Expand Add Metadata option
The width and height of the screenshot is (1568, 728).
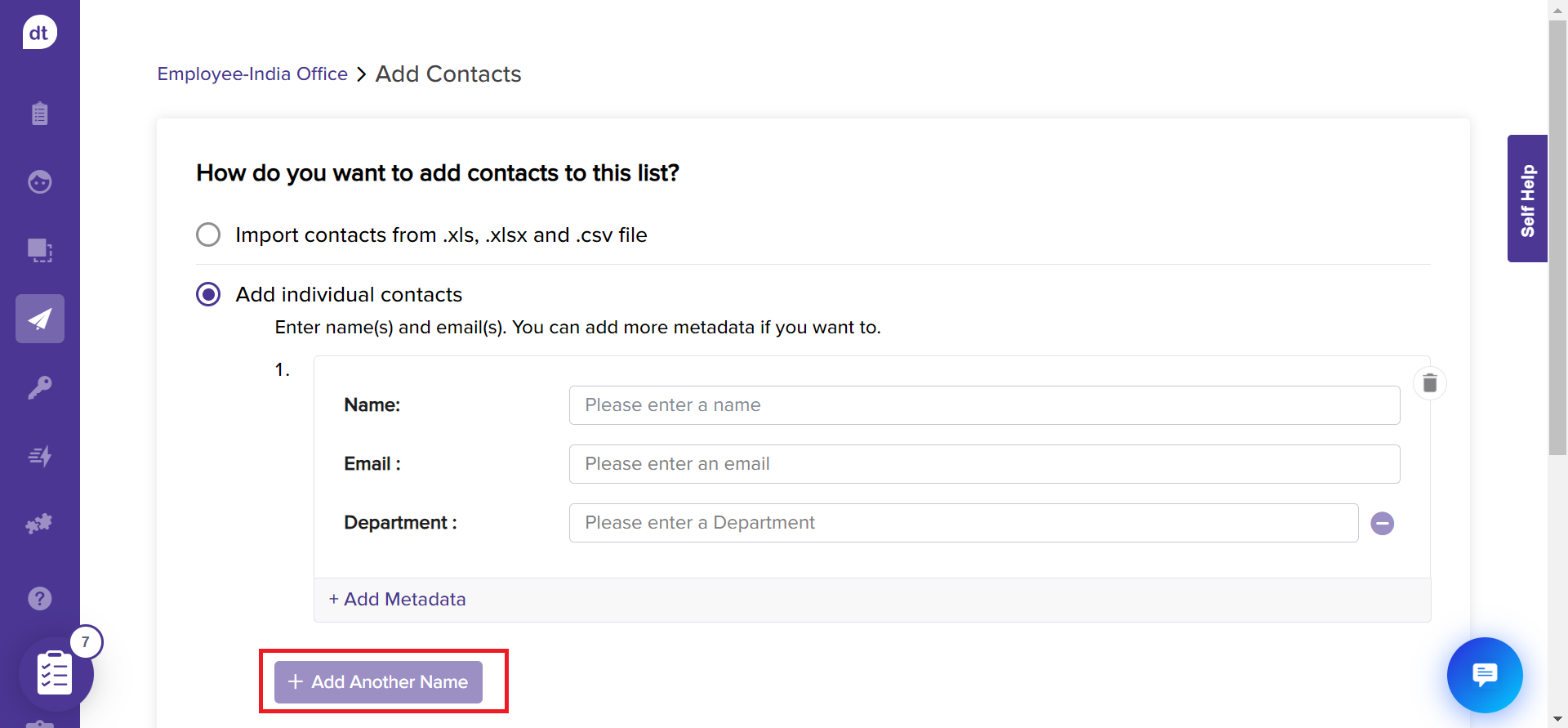click(397, 600)
